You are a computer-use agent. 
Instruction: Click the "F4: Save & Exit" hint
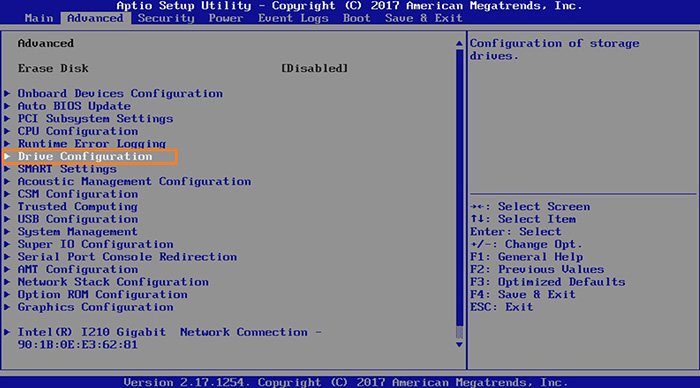tap(523, 294)
